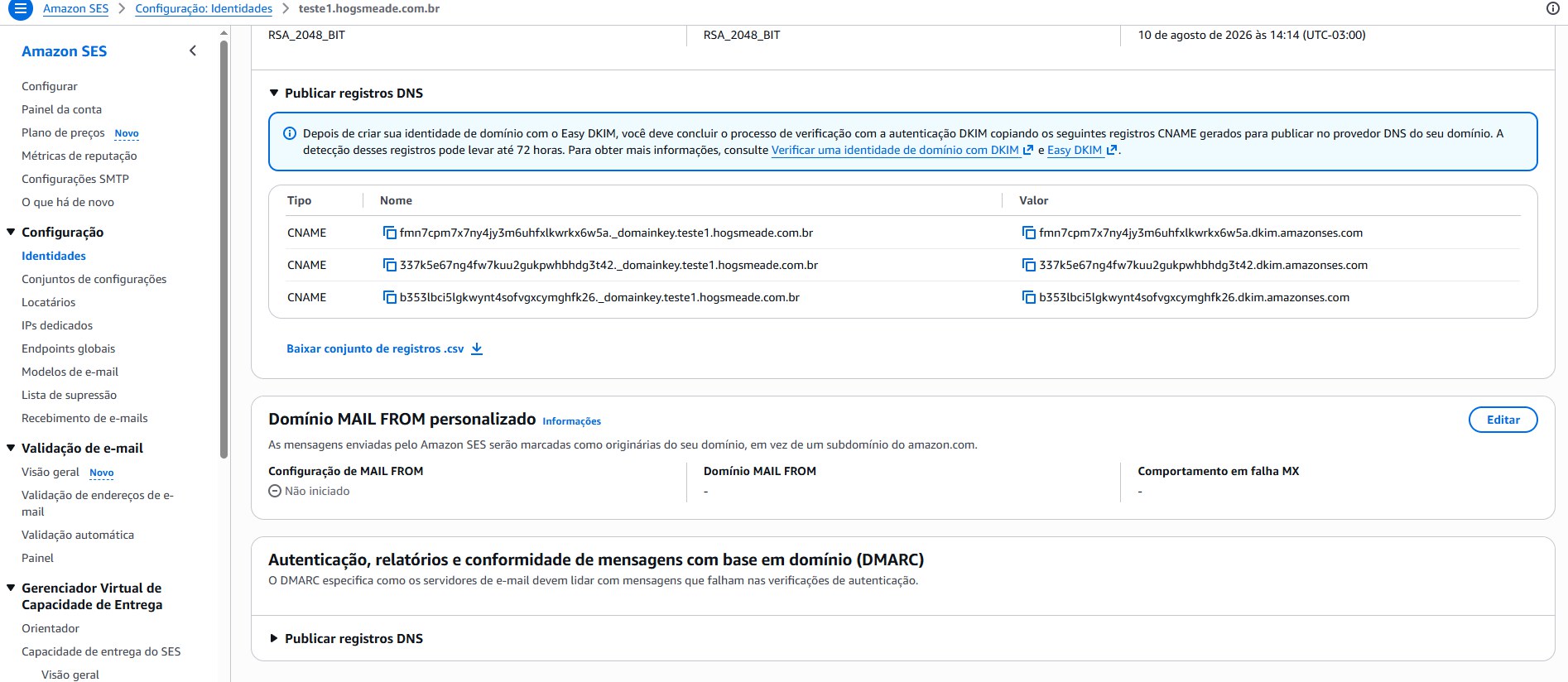Click Informações link beside MAIL FROM heading
This screenshot has width=1568, height=682.
tap(572, 421)
